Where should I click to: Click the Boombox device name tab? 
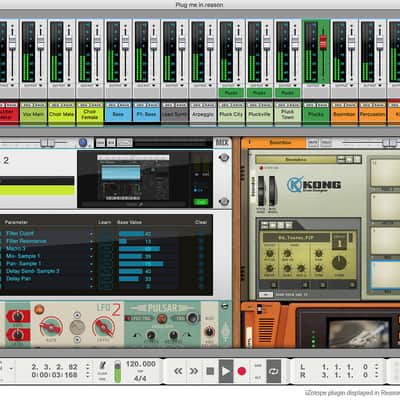point(279,143)
